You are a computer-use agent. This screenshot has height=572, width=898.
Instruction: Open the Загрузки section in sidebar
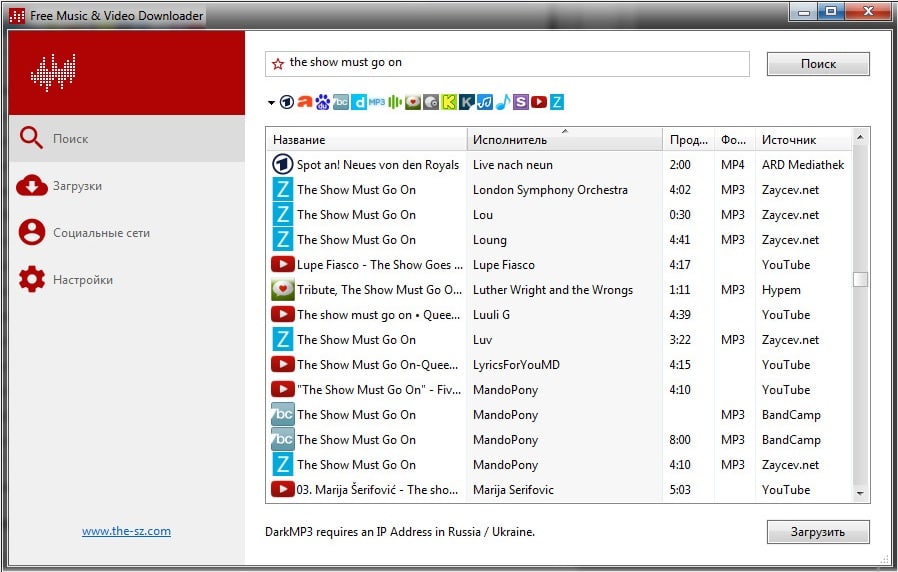point(127,186)
